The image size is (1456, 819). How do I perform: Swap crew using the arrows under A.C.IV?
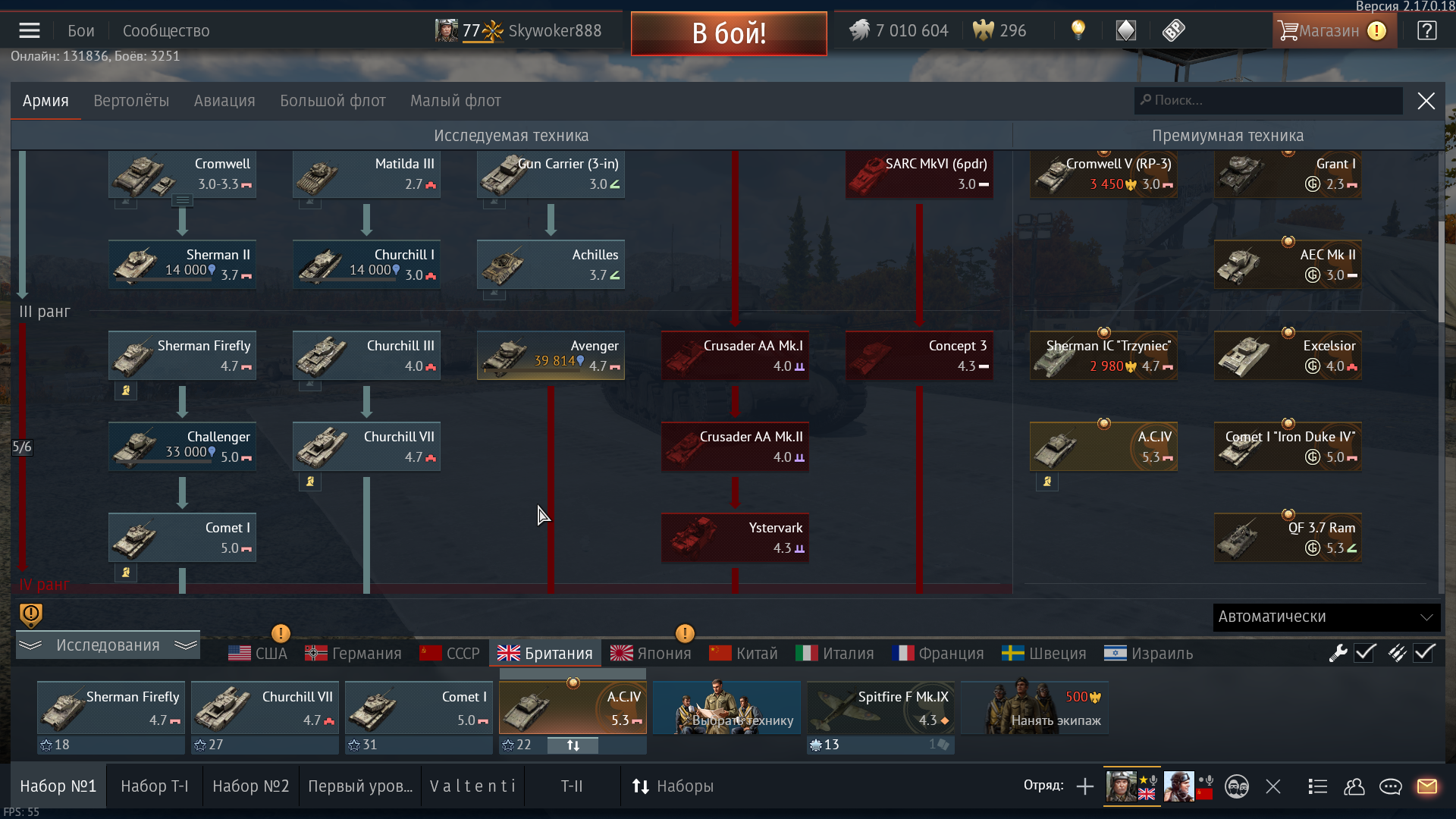(573, 745)
